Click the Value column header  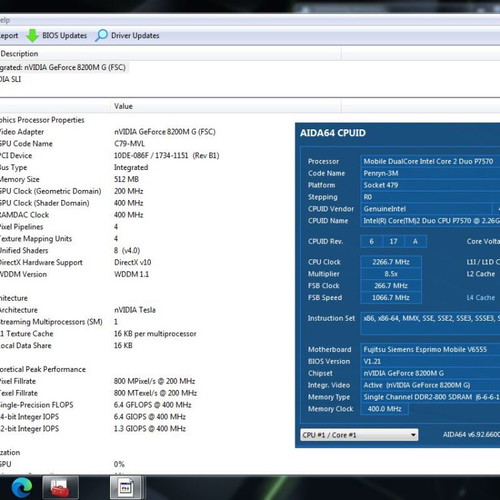click(x=123, y=106)
